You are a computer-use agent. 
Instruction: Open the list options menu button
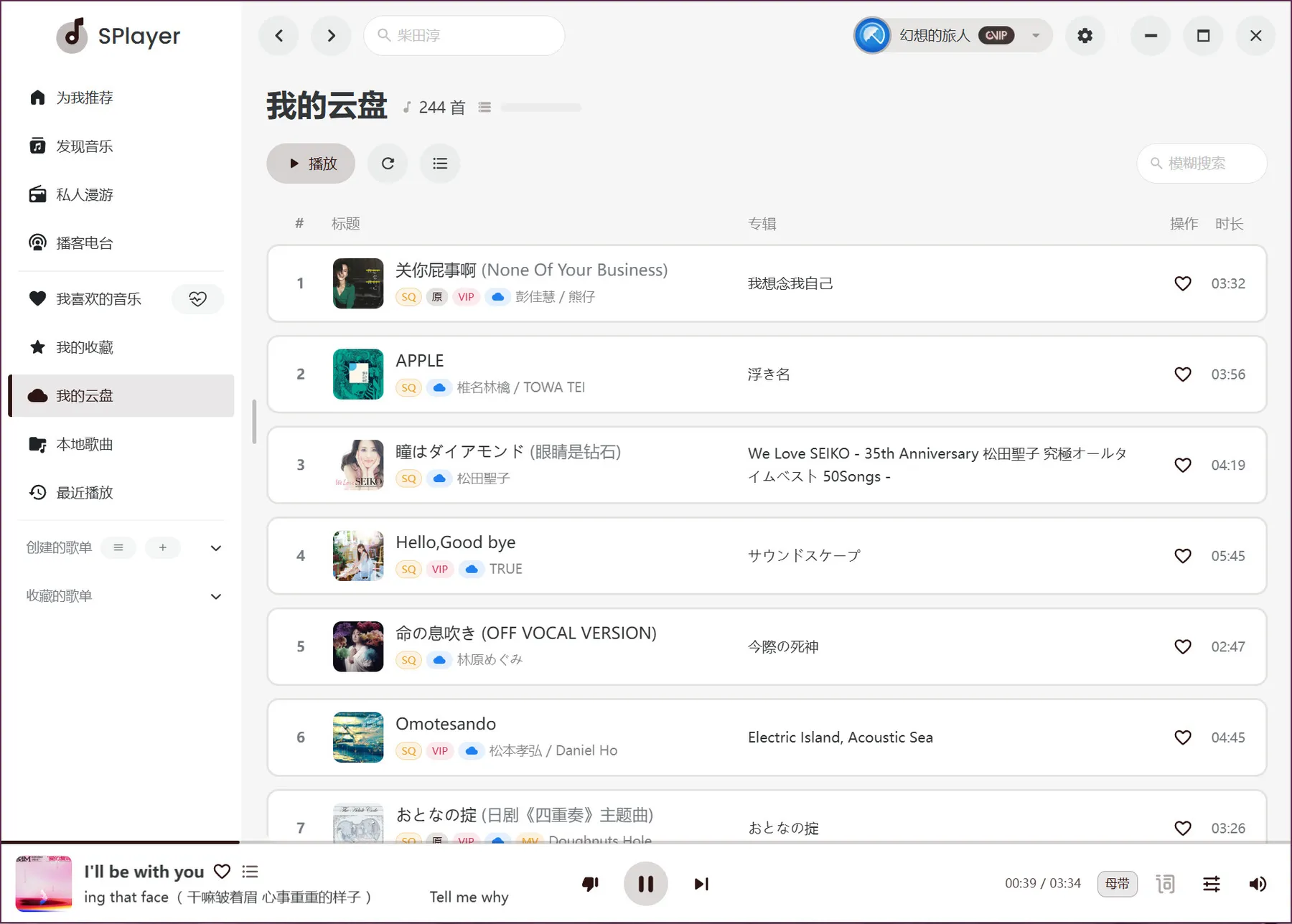click(x=440, y=164)
